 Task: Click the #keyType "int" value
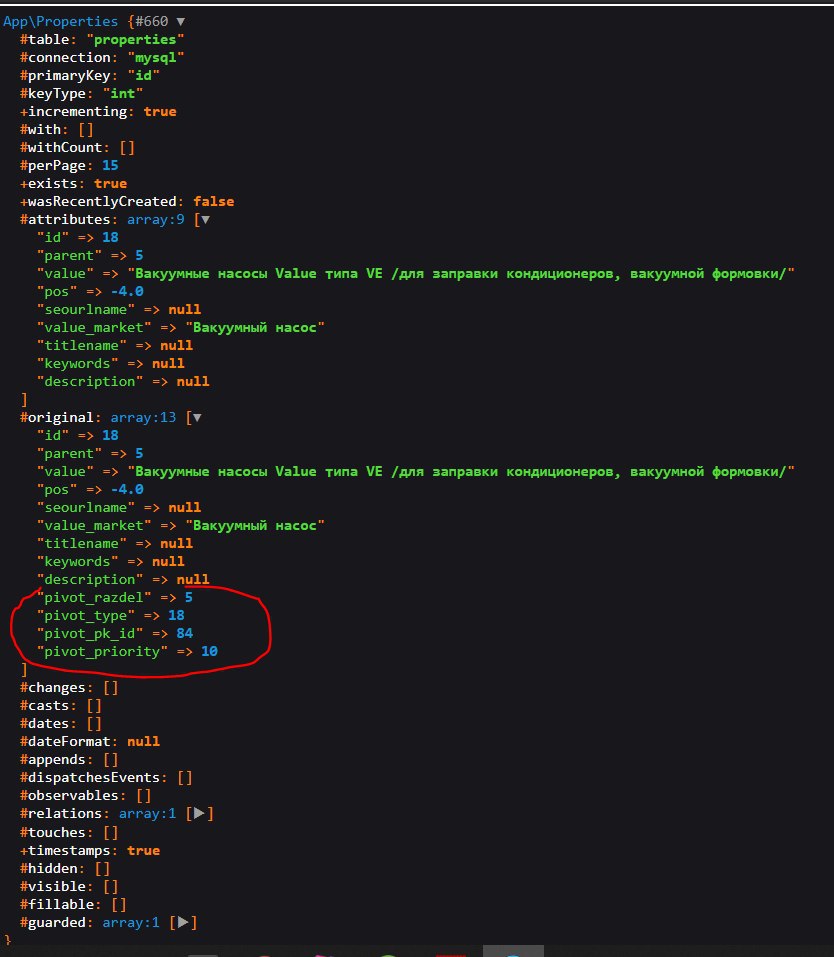123,93
